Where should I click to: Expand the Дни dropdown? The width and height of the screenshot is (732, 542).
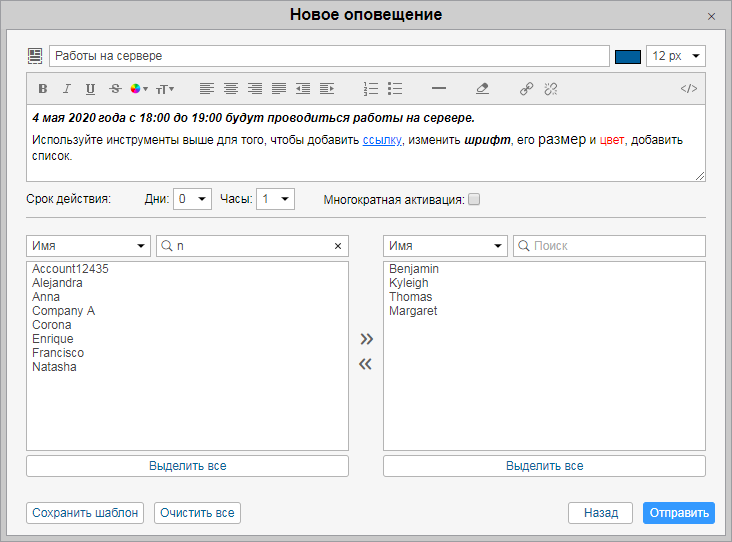192,199
